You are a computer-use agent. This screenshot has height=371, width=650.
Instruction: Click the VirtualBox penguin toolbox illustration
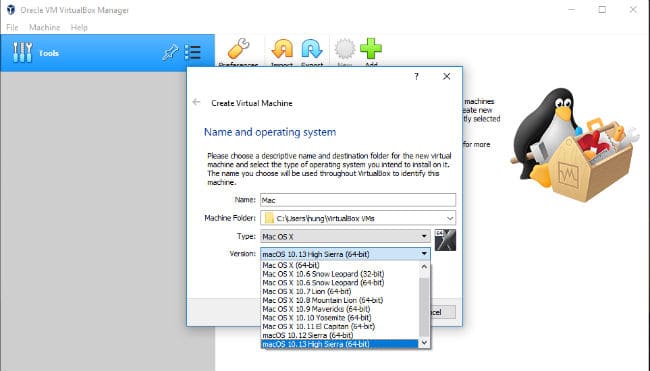tap(576, 144)
